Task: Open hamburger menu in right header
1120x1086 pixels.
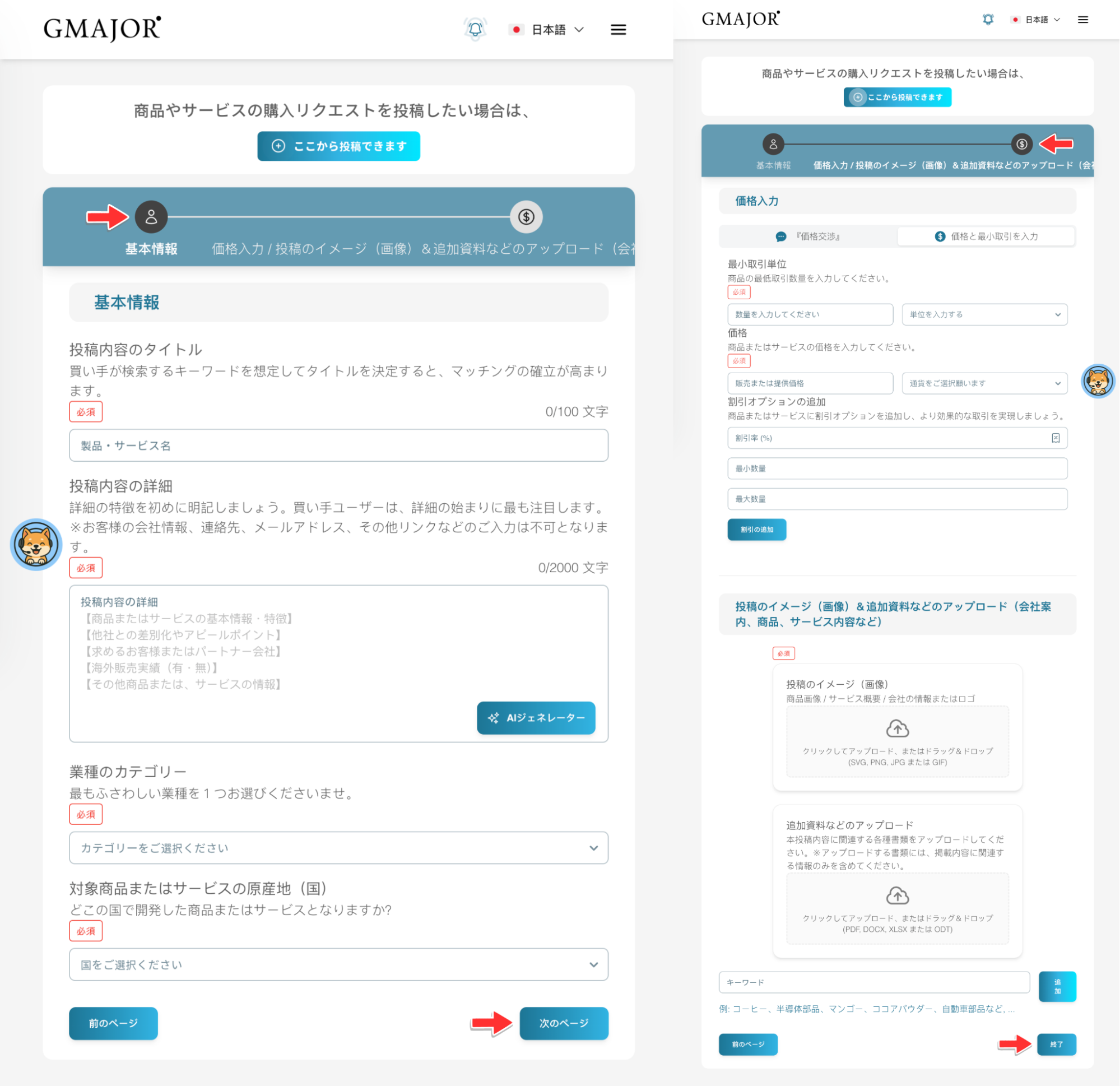Action: tap(1083, 20)
